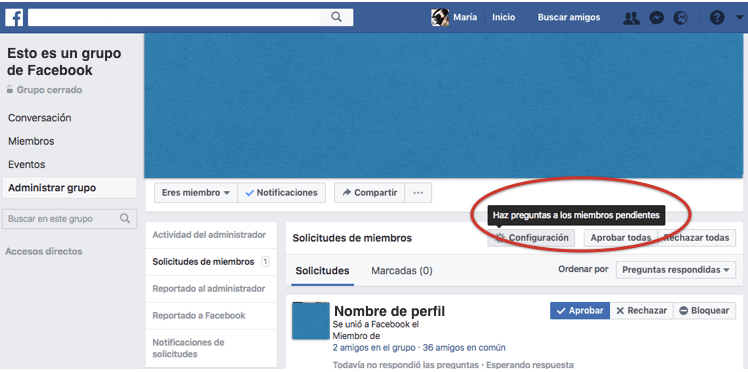Open Buscar amigos
This screenshot has width=748, height=372.
(569, 18)
